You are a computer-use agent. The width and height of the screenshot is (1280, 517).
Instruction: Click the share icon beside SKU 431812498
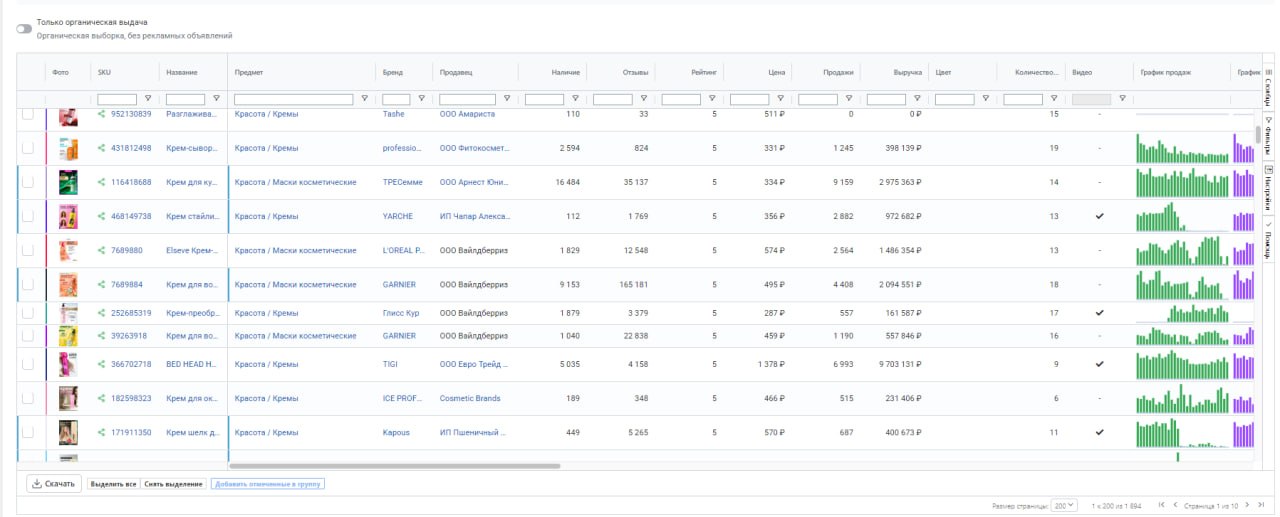pos(101,148)
